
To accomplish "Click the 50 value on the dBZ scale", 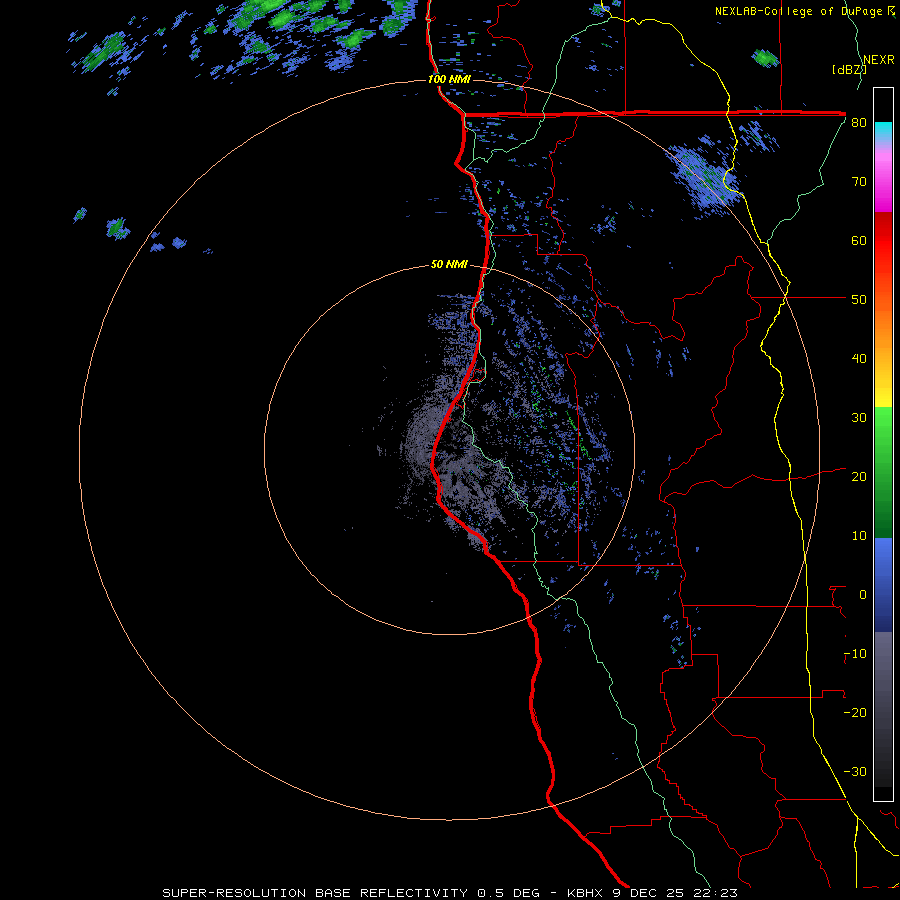I will (x=859, y=300).
